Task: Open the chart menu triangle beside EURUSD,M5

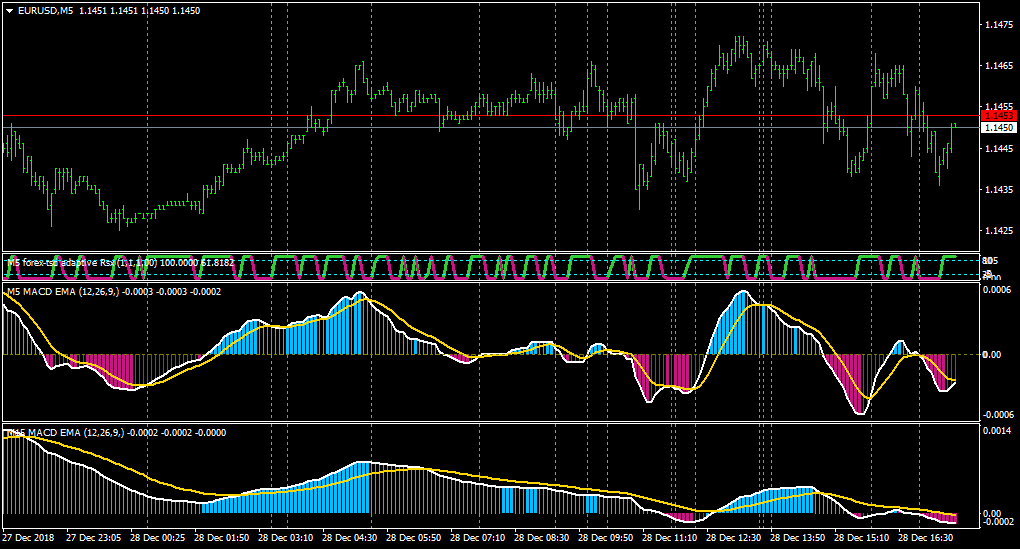Action: pos(10,11)
